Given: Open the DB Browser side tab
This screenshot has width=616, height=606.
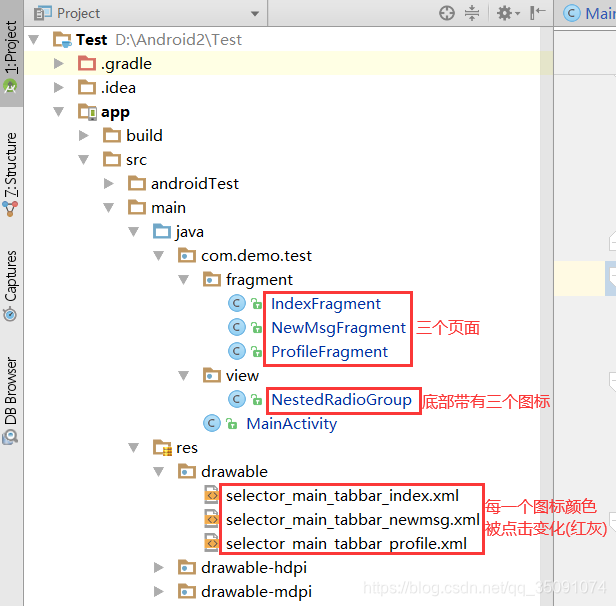Looking at the screenshot, I should 11,401.
